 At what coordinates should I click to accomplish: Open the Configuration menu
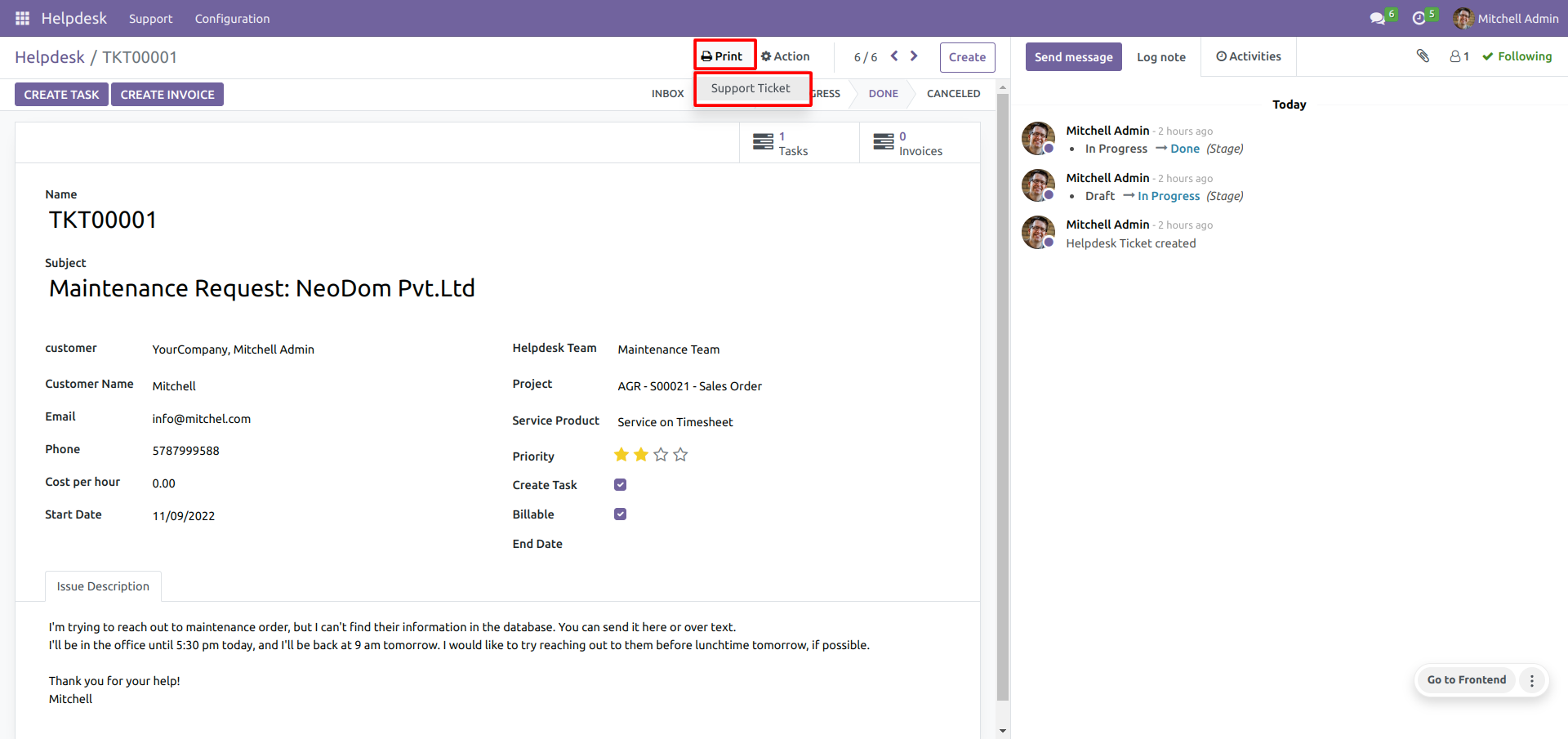[x=232, y=18]
